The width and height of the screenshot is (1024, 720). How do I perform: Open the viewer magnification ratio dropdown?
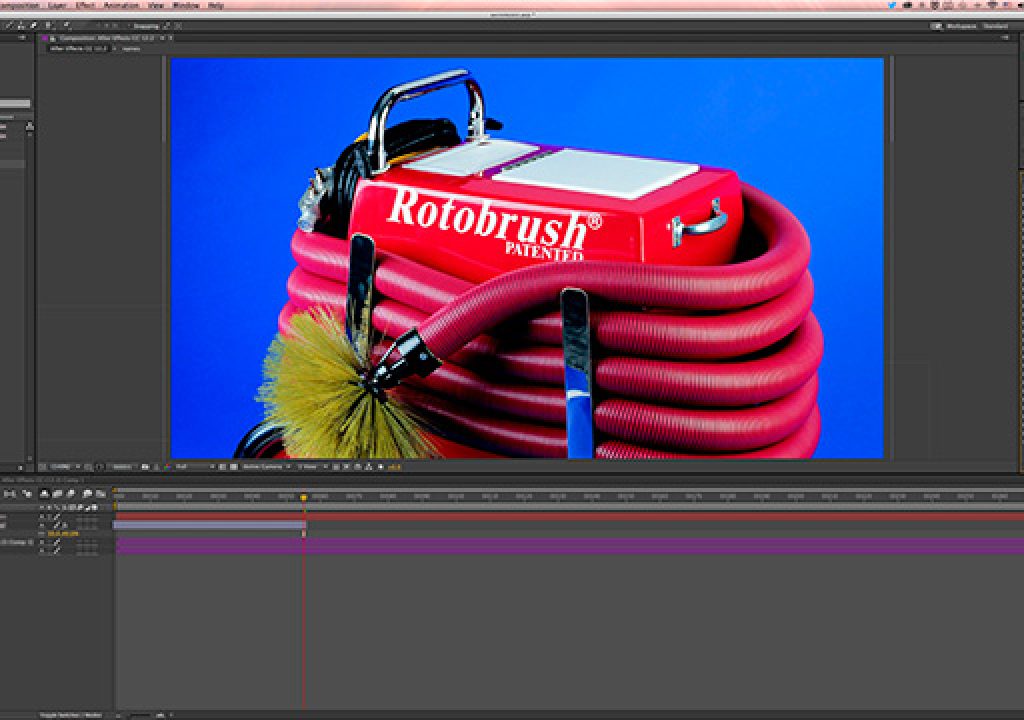(x=65, y=466)
